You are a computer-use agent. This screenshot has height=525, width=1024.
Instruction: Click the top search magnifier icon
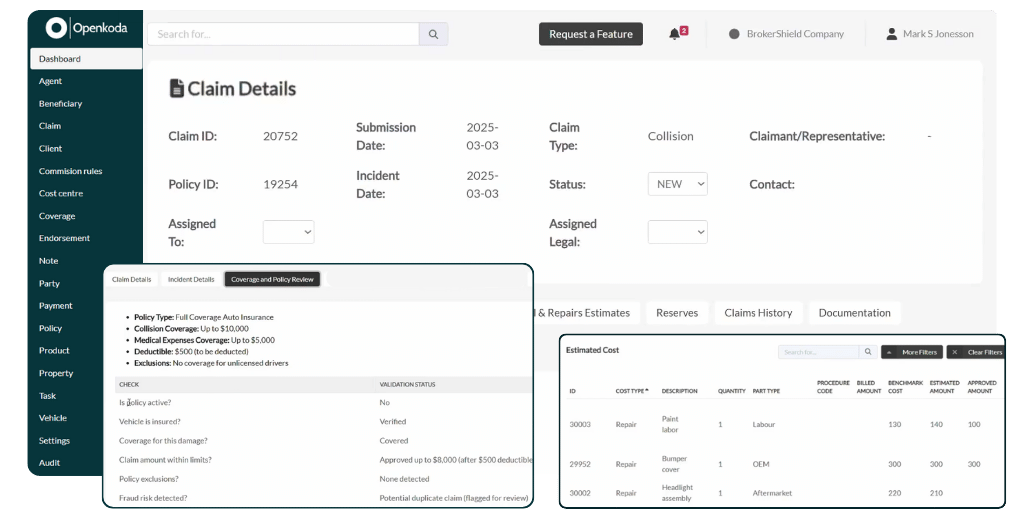tap(433, 34)
